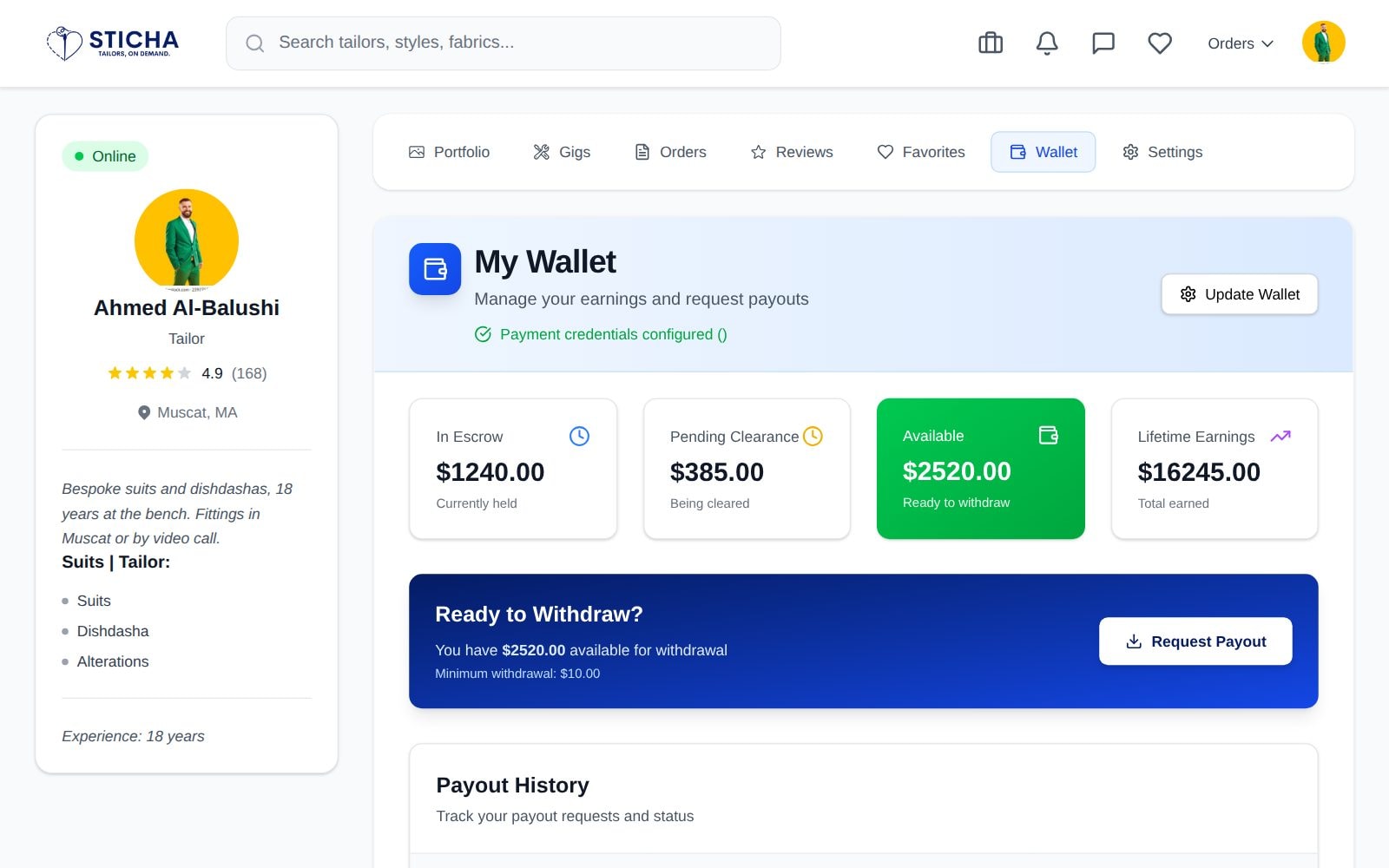1389x868 pixels.
Task: Click the trend arrow on Lifetime Earnings card
Action: pos(1280,436)
